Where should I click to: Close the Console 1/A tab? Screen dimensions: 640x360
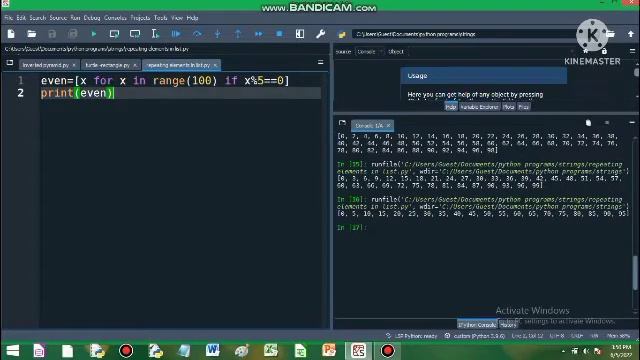pyautogui.click(x=388, y=125)
